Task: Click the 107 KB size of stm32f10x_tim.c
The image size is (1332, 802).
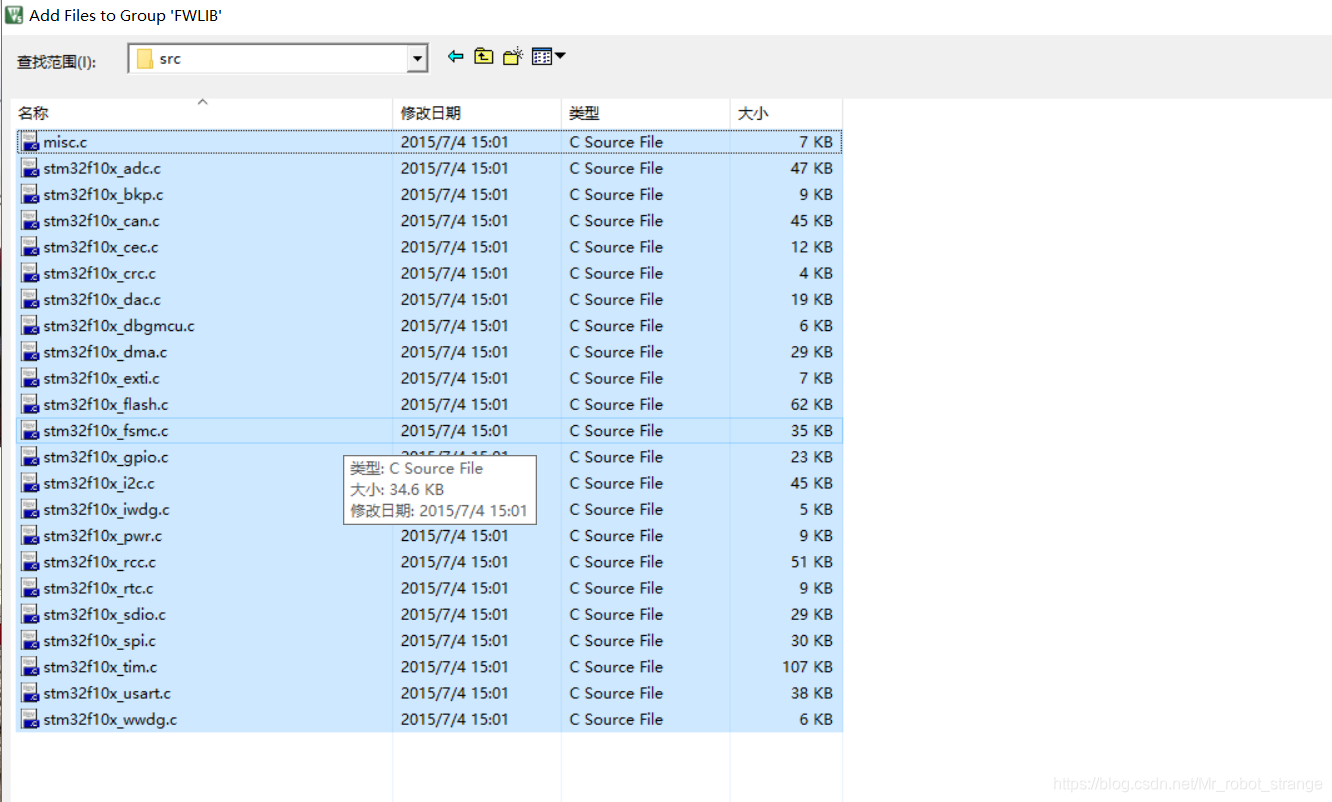Action: [x=807, y=667]
